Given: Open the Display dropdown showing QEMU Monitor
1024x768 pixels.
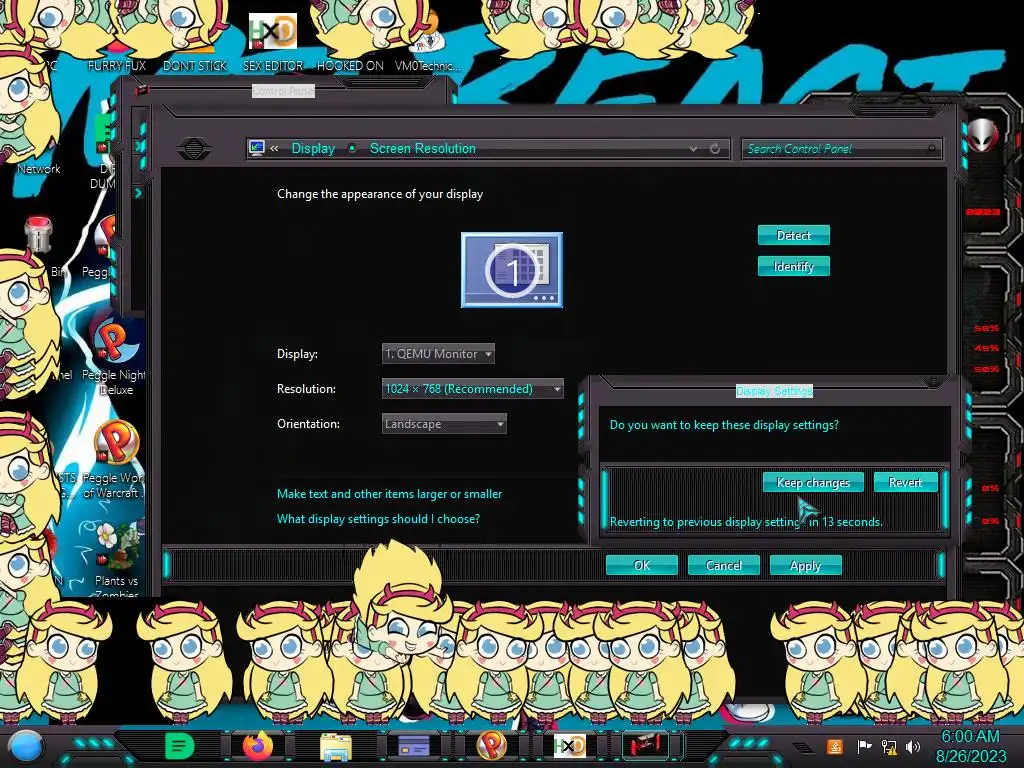Looking at the screenshot, I should (438, 353).
